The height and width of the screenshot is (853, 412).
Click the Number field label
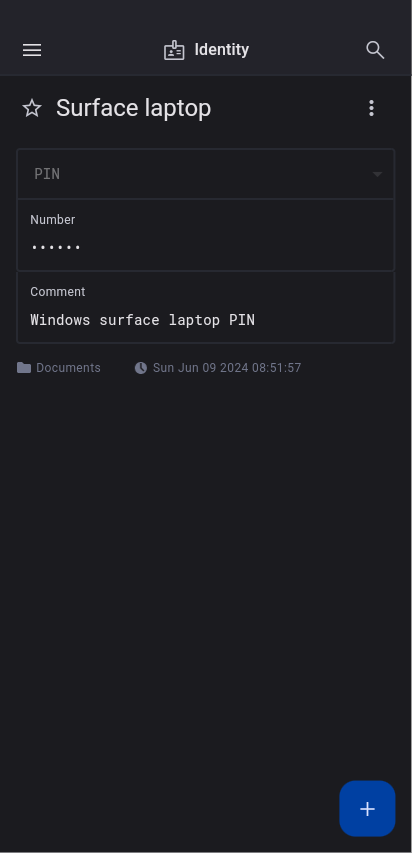53,220
